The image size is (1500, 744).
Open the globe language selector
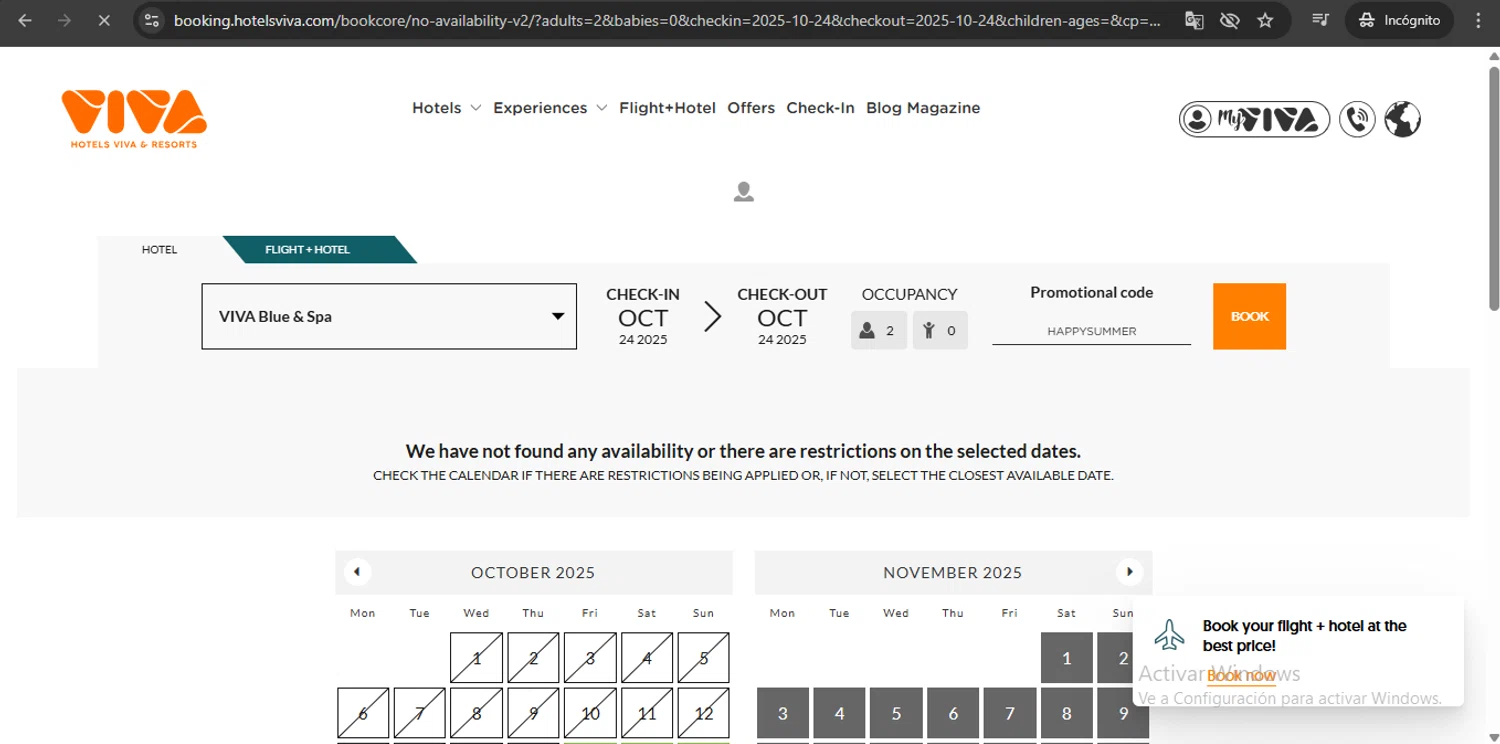tap(1403, 119)
